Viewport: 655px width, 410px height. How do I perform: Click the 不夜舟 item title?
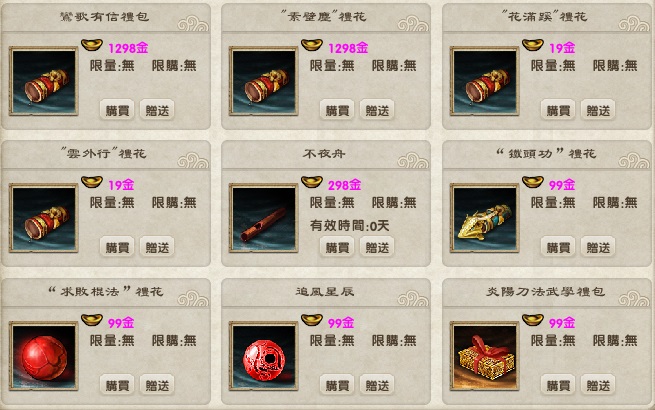point(324,154)
